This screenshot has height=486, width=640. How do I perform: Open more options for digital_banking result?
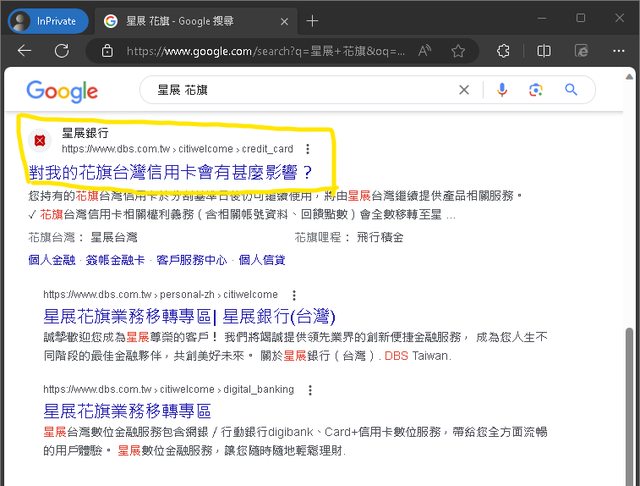pos(309,389)
